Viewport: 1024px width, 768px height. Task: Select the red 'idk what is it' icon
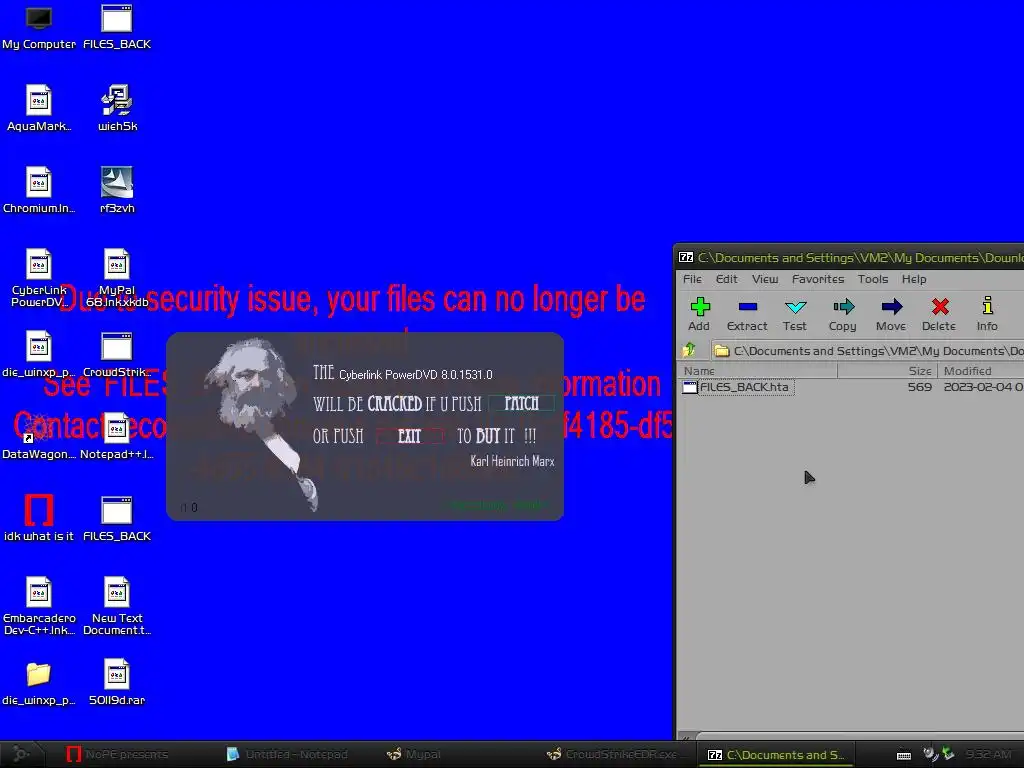coord(39,519)
